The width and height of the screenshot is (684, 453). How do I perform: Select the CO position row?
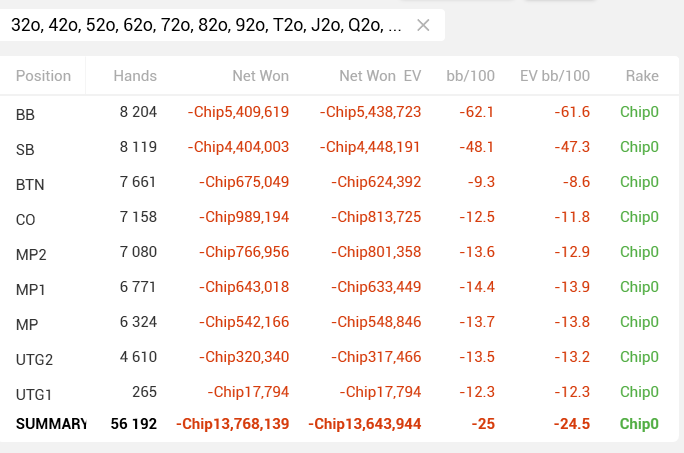[26, 219]
